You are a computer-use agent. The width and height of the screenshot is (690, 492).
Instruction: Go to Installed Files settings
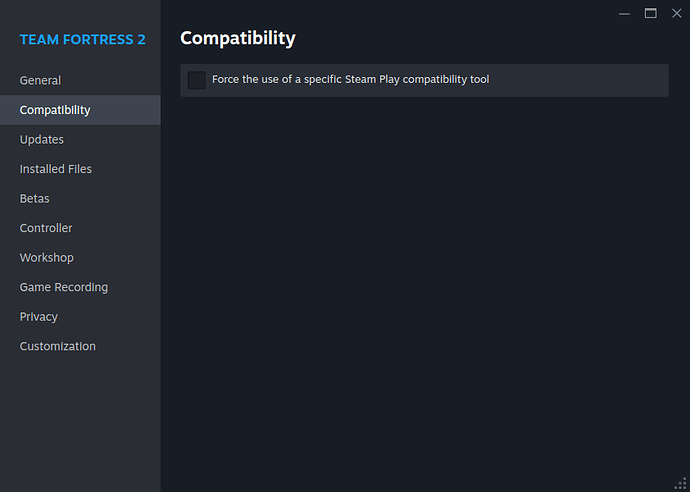pyautogui.click(x=56, y=169)
